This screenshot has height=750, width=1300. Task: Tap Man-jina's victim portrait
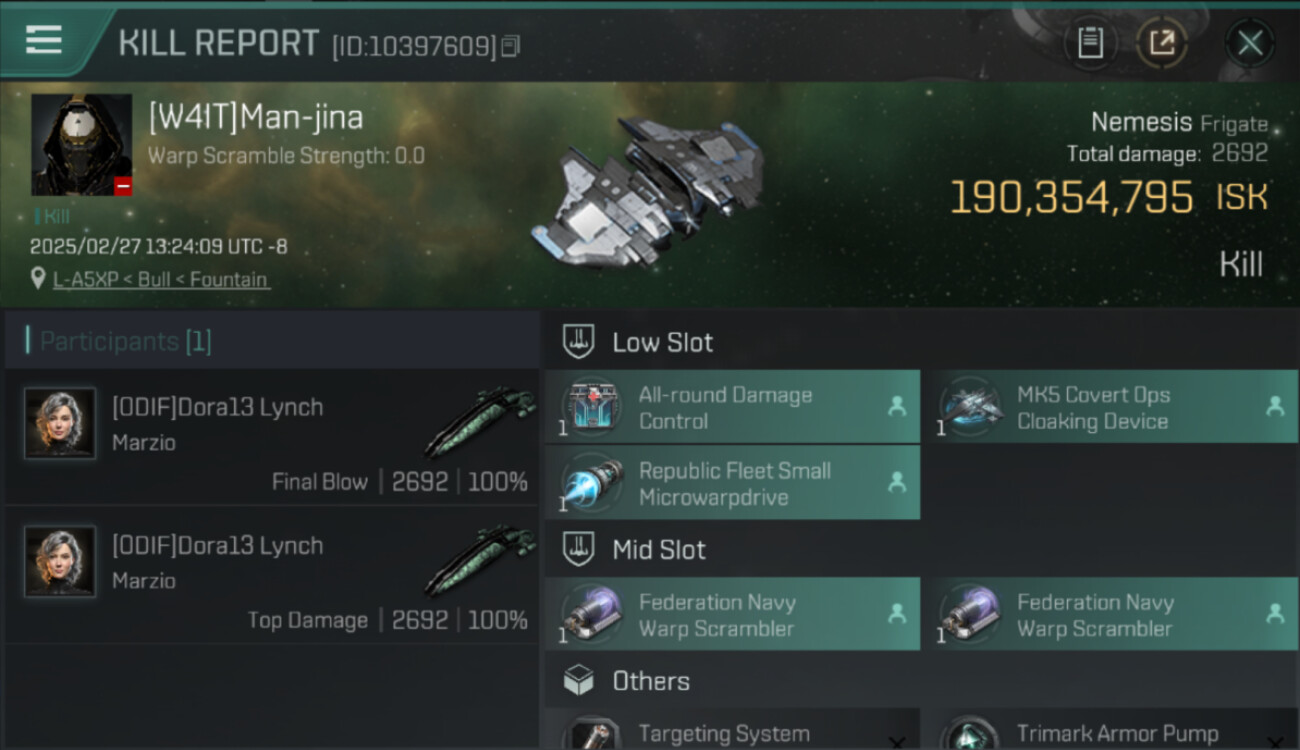[81, 145]
